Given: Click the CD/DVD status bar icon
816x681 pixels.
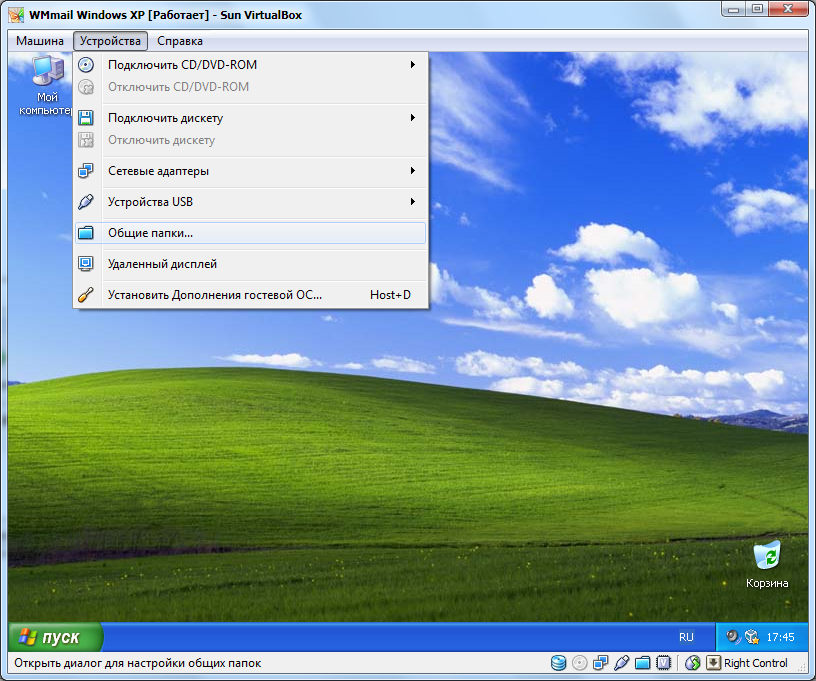Looking at the screenshot, I should pos(579,663).
